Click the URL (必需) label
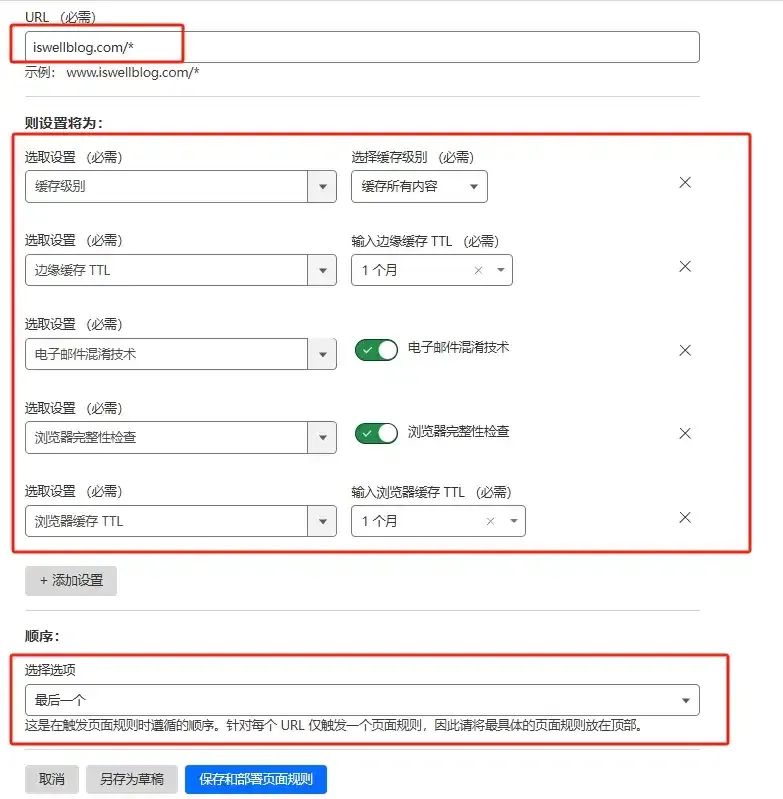 pos(60,17)
